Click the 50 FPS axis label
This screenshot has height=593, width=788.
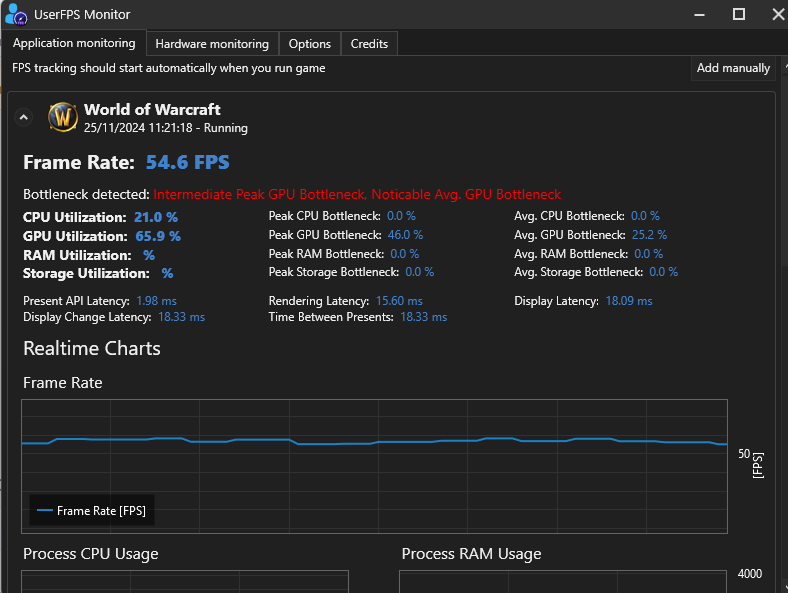pos(744,454)
